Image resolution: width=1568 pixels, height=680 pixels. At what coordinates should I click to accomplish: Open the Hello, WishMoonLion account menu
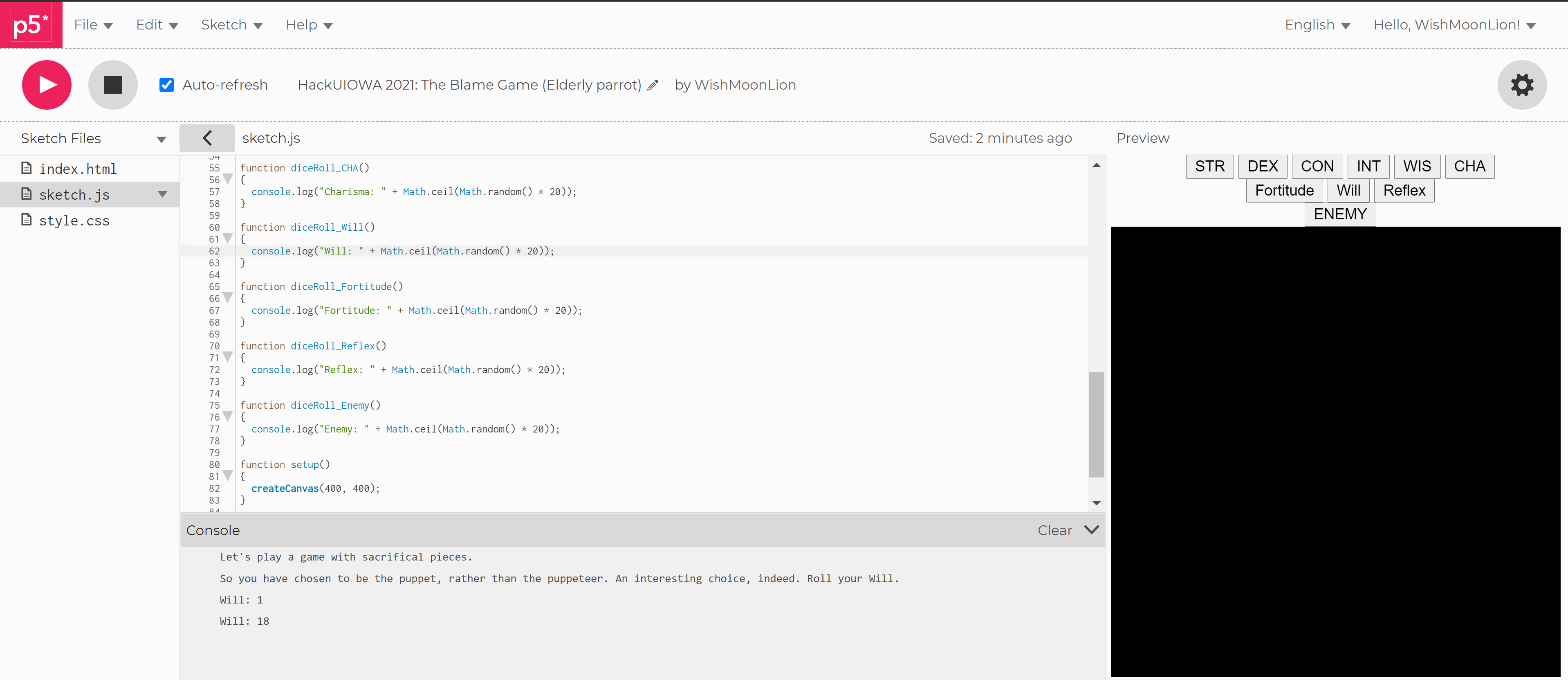pyautogui.click(x=1454, y=25)
